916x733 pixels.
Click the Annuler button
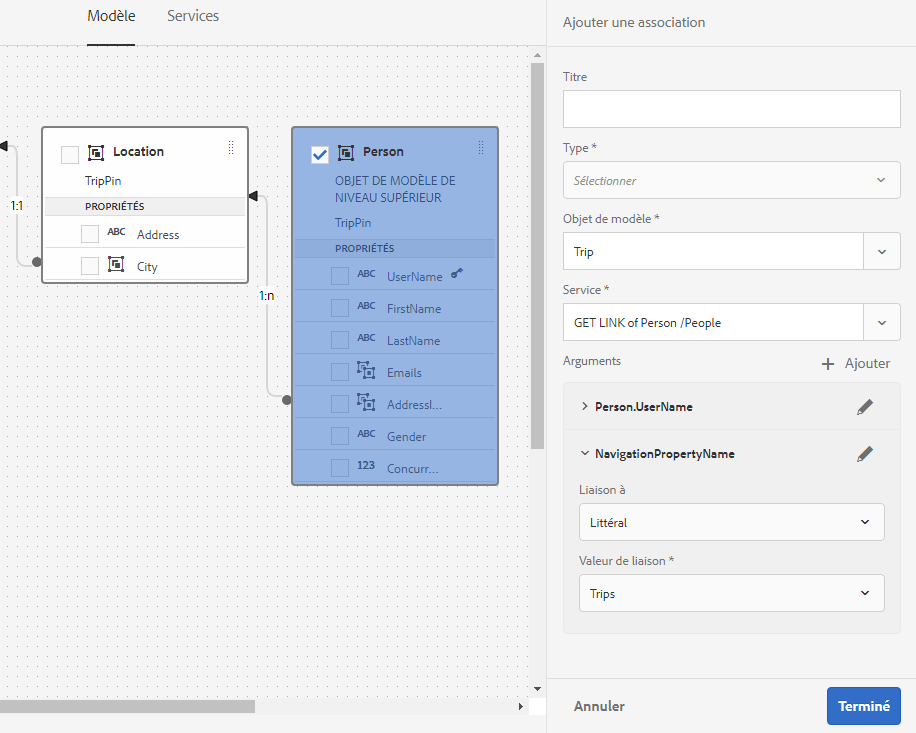click(599, 706)
